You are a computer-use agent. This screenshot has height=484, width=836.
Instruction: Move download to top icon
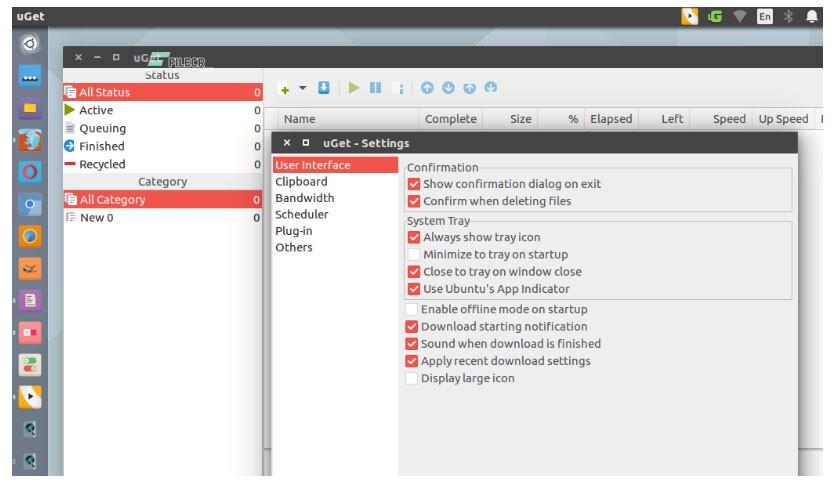pyautogui.click(x=469, y=88)
